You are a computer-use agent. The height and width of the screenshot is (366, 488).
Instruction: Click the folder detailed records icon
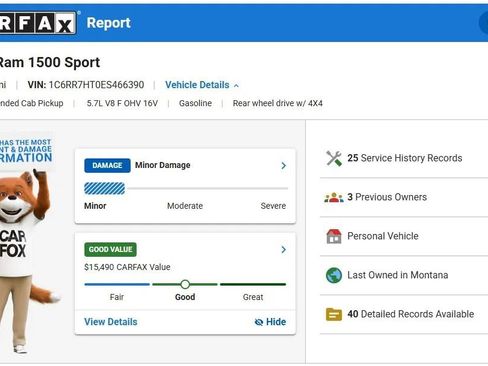point(334,314)
